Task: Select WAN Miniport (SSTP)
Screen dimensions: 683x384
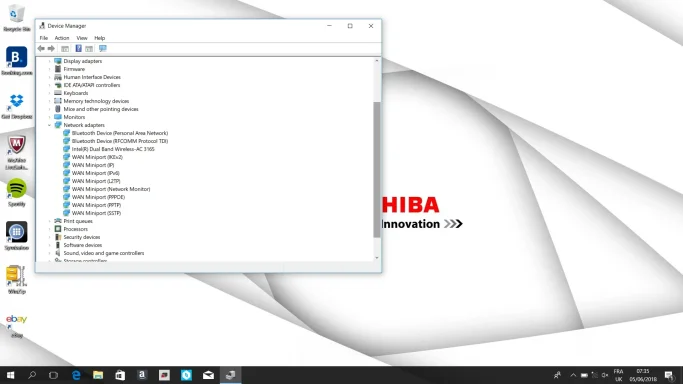Action: (96, 213)
